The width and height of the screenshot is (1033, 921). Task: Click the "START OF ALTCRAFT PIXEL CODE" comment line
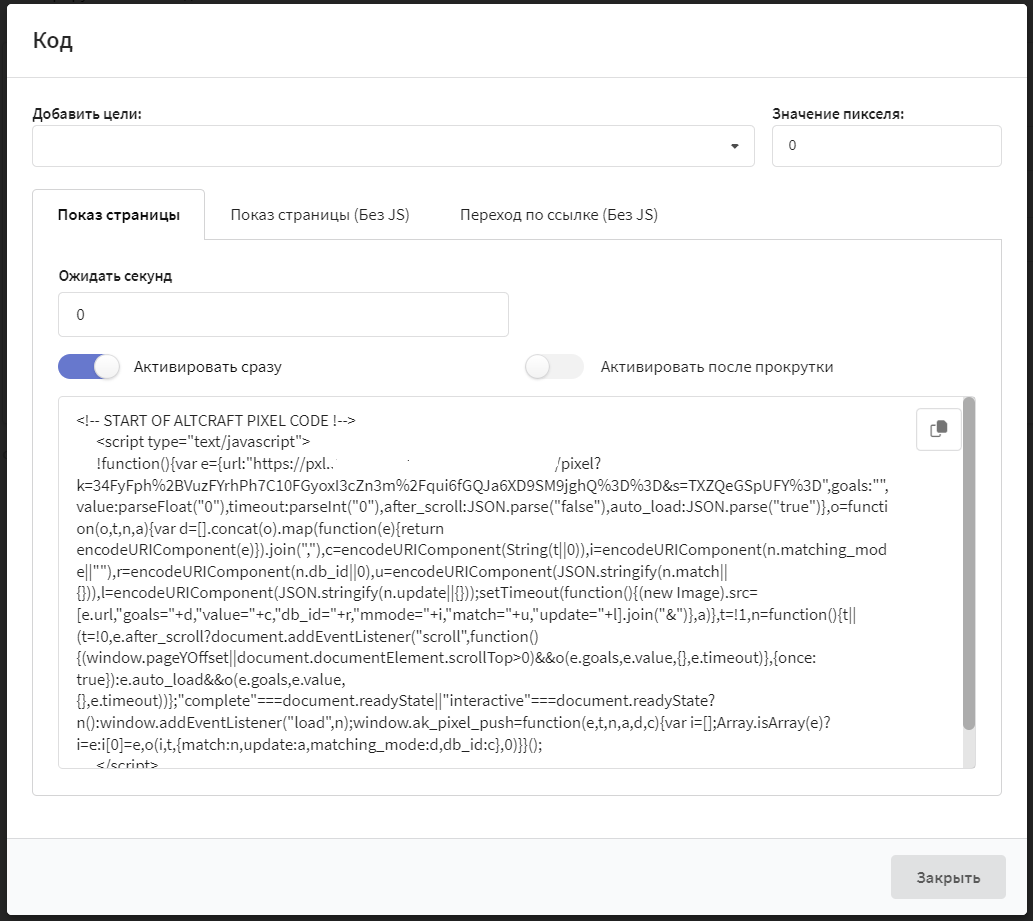216,420
